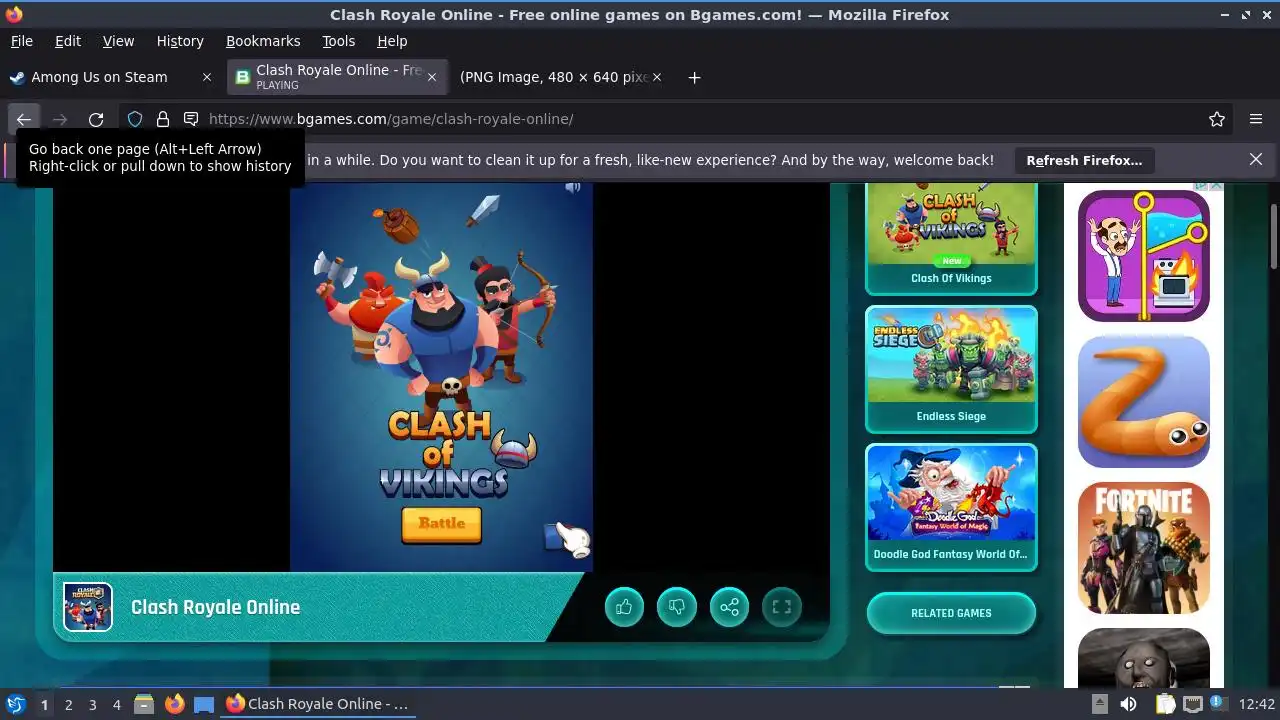
Task: Dislike the game with thumbs-down icon
Action: (x=677, y=607)
